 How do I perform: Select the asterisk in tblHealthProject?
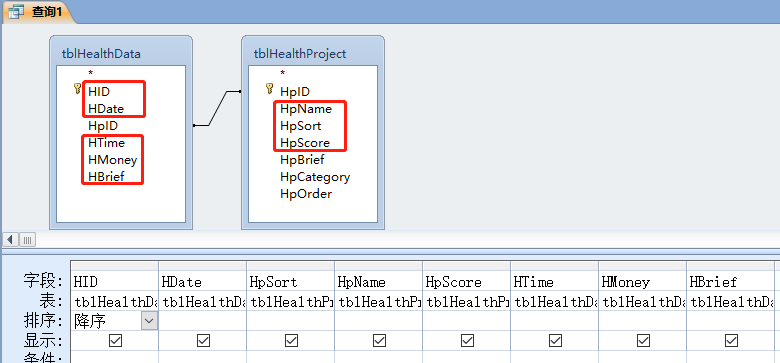(x=283, y=74)
